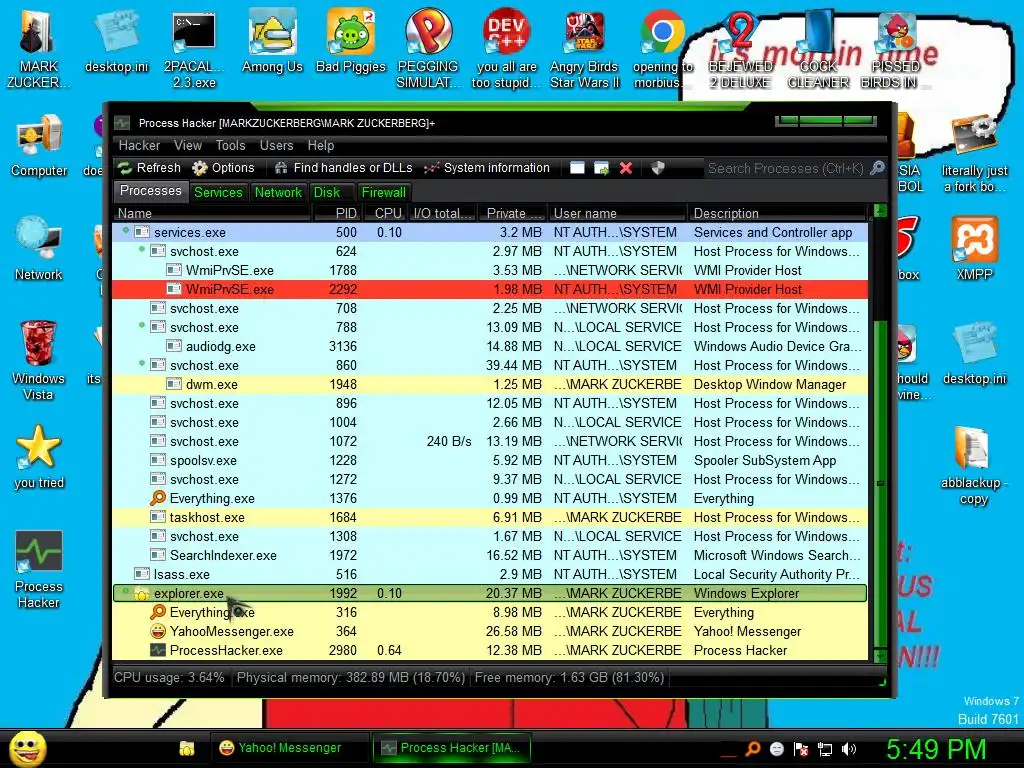Focus the Search Processes field
Image resolution: width=1024 pixels, height=768 pixels.
click(x=786, y=168)
